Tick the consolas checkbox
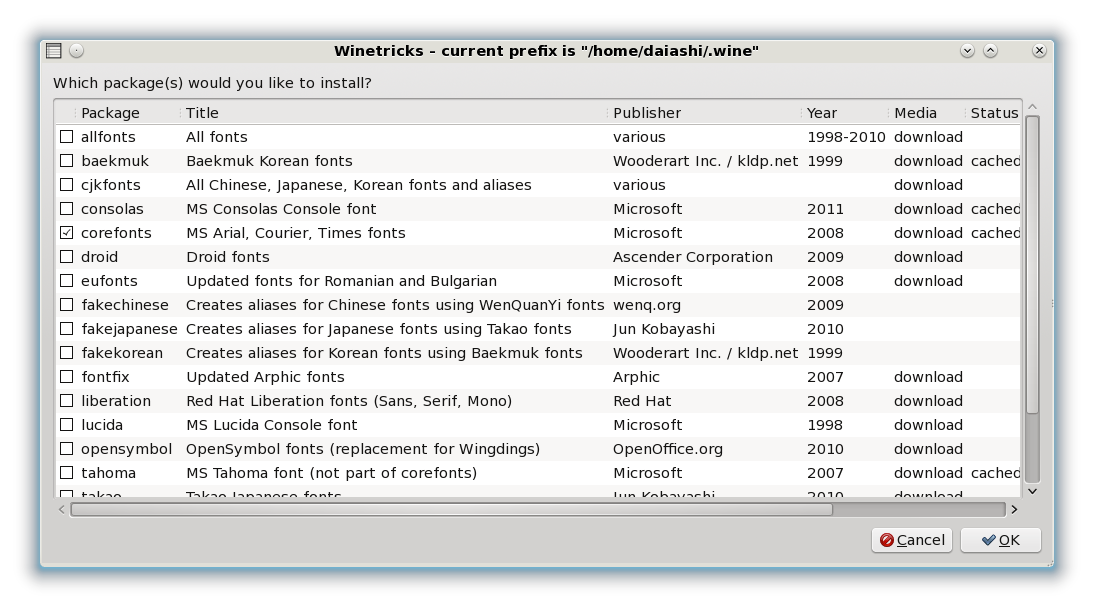The width and height of the screenshot is (1094, 607). 66,209
